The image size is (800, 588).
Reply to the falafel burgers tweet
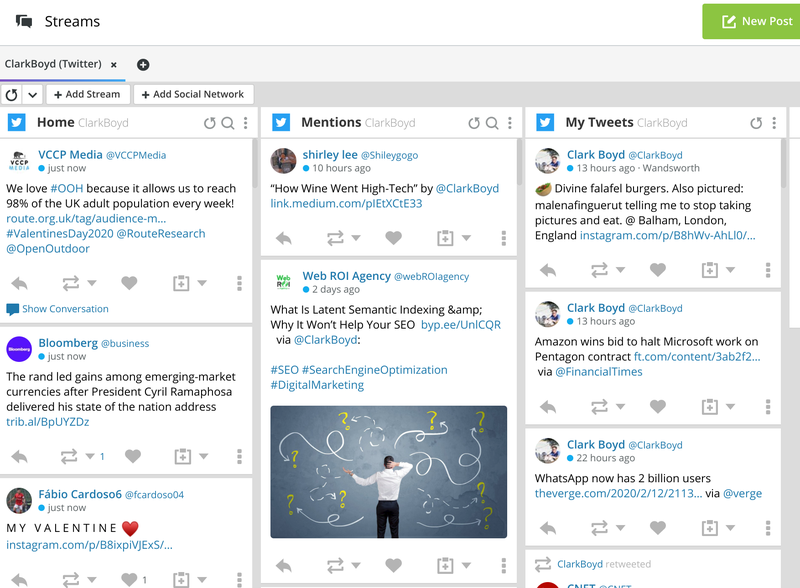(x=548, y=270)
